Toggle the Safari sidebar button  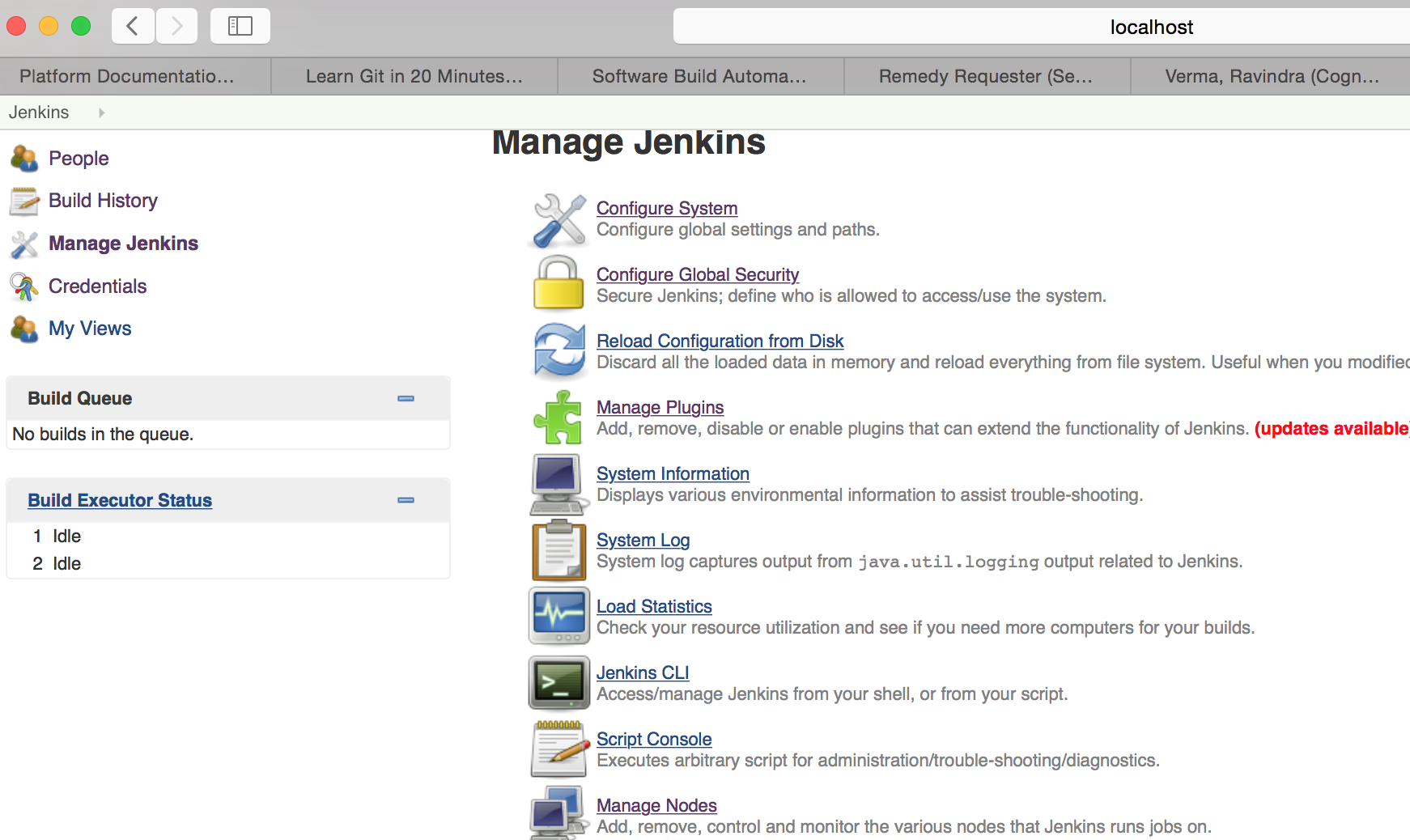pos(240,26)
